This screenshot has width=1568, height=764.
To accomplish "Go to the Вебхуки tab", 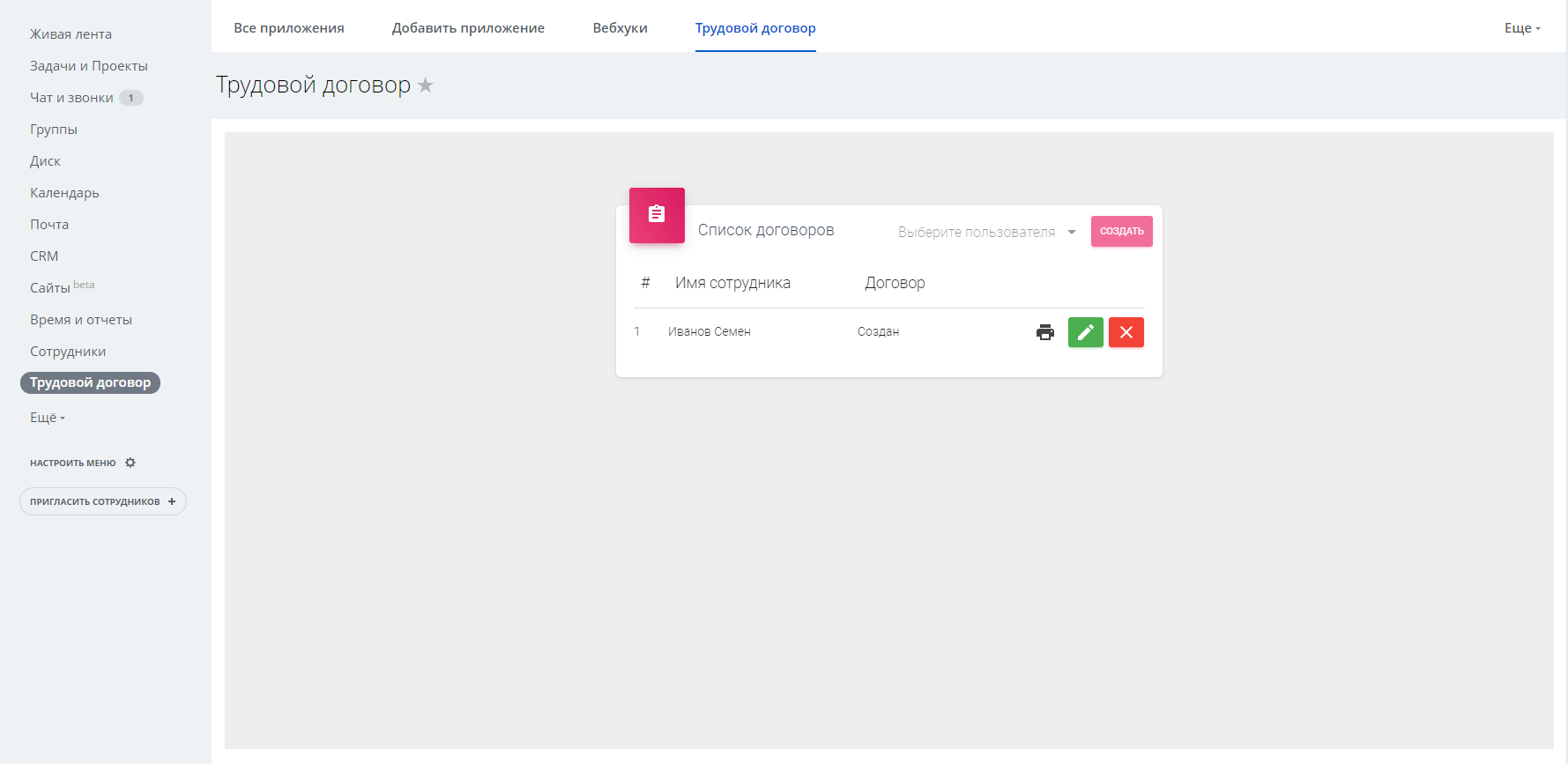I will pos(620,28).
